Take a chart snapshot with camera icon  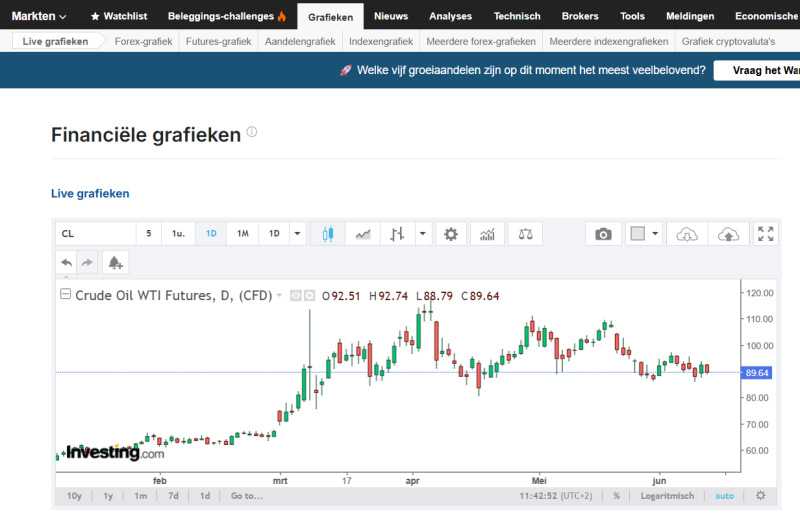coord(603,234)
